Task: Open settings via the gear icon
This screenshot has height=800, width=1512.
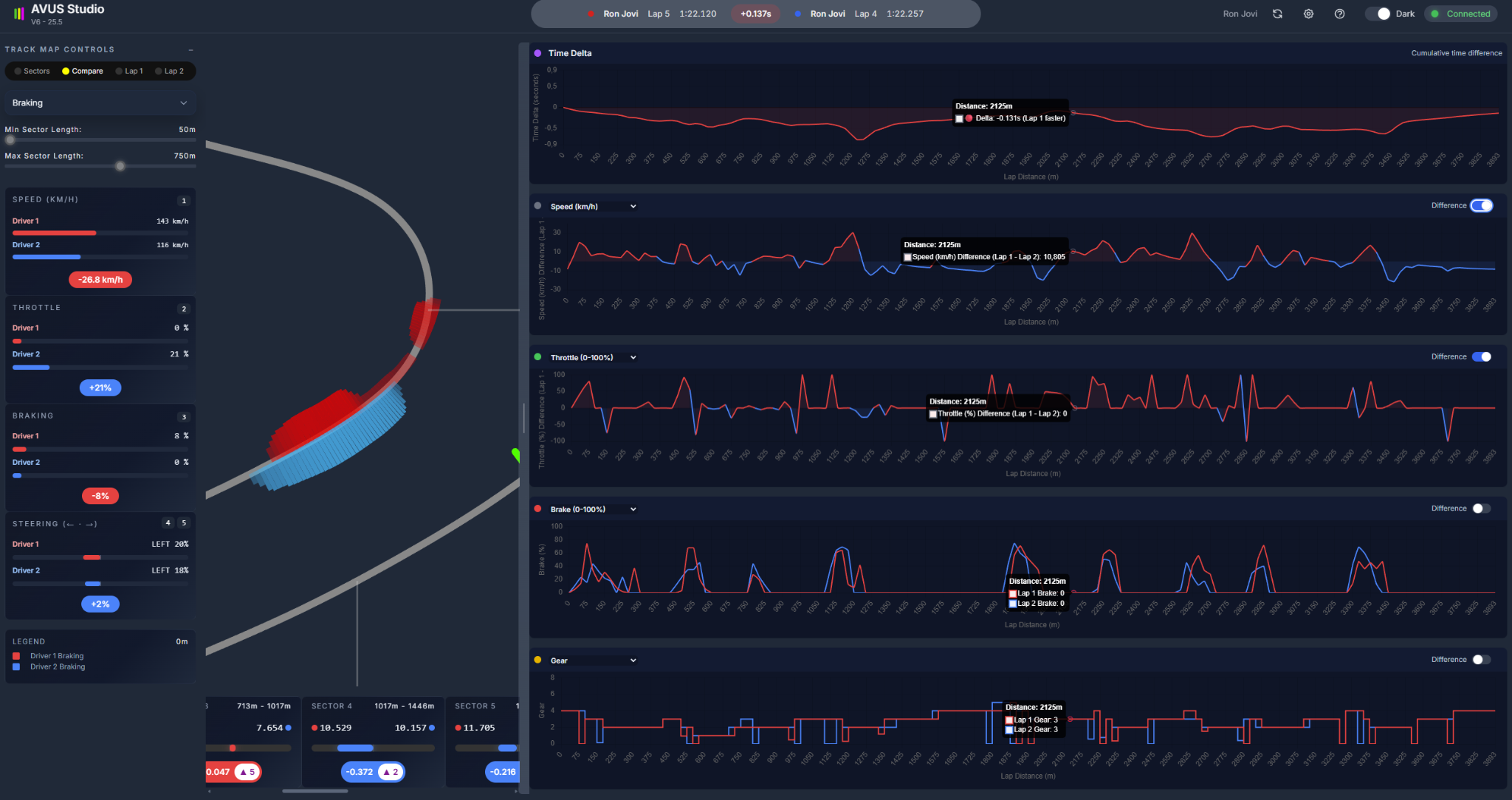Action: tap(1308, 14)
